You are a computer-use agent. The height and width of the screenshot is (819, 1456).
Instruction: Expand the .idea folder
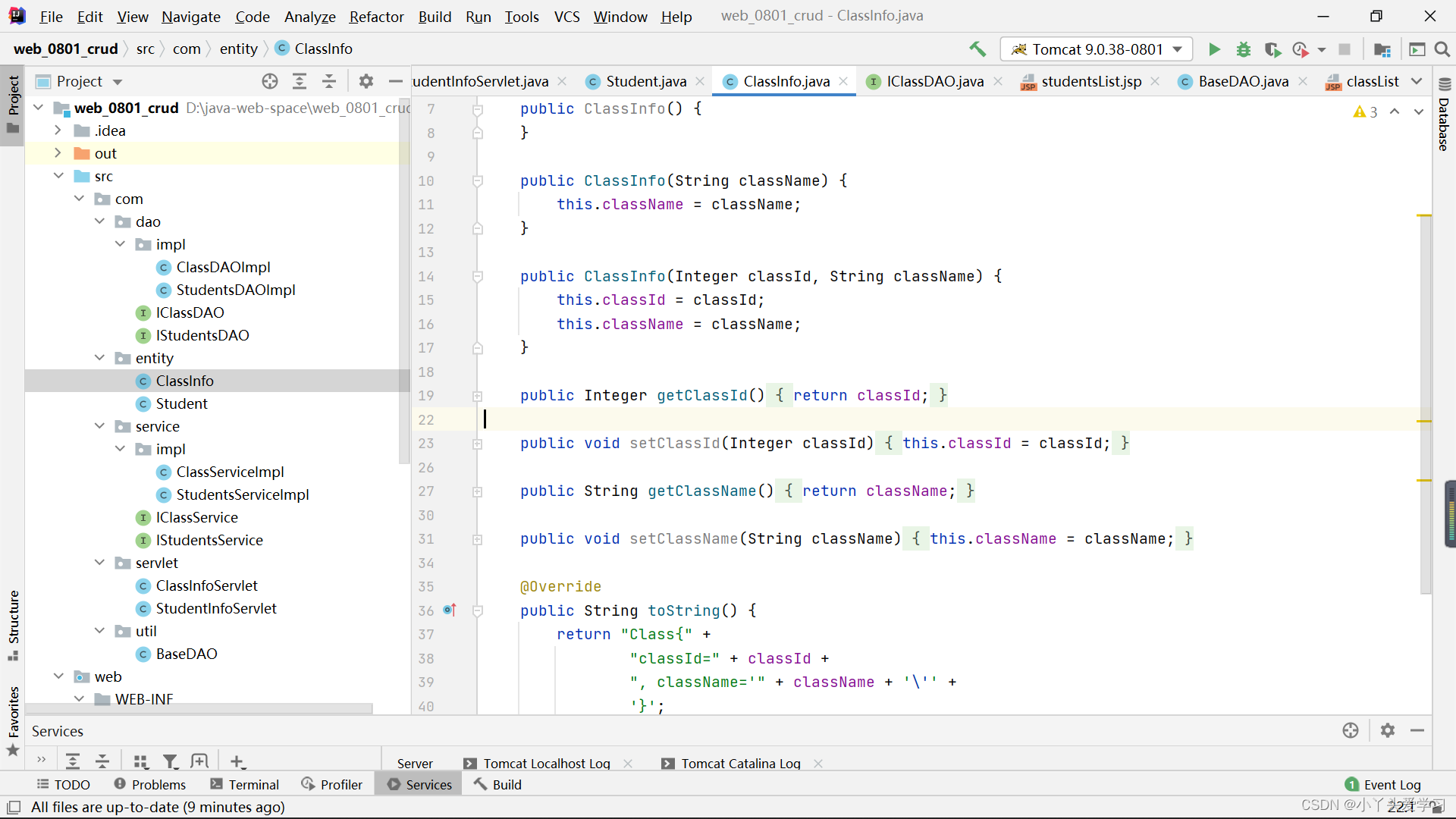pyautogui.click(x=58, y=130)
